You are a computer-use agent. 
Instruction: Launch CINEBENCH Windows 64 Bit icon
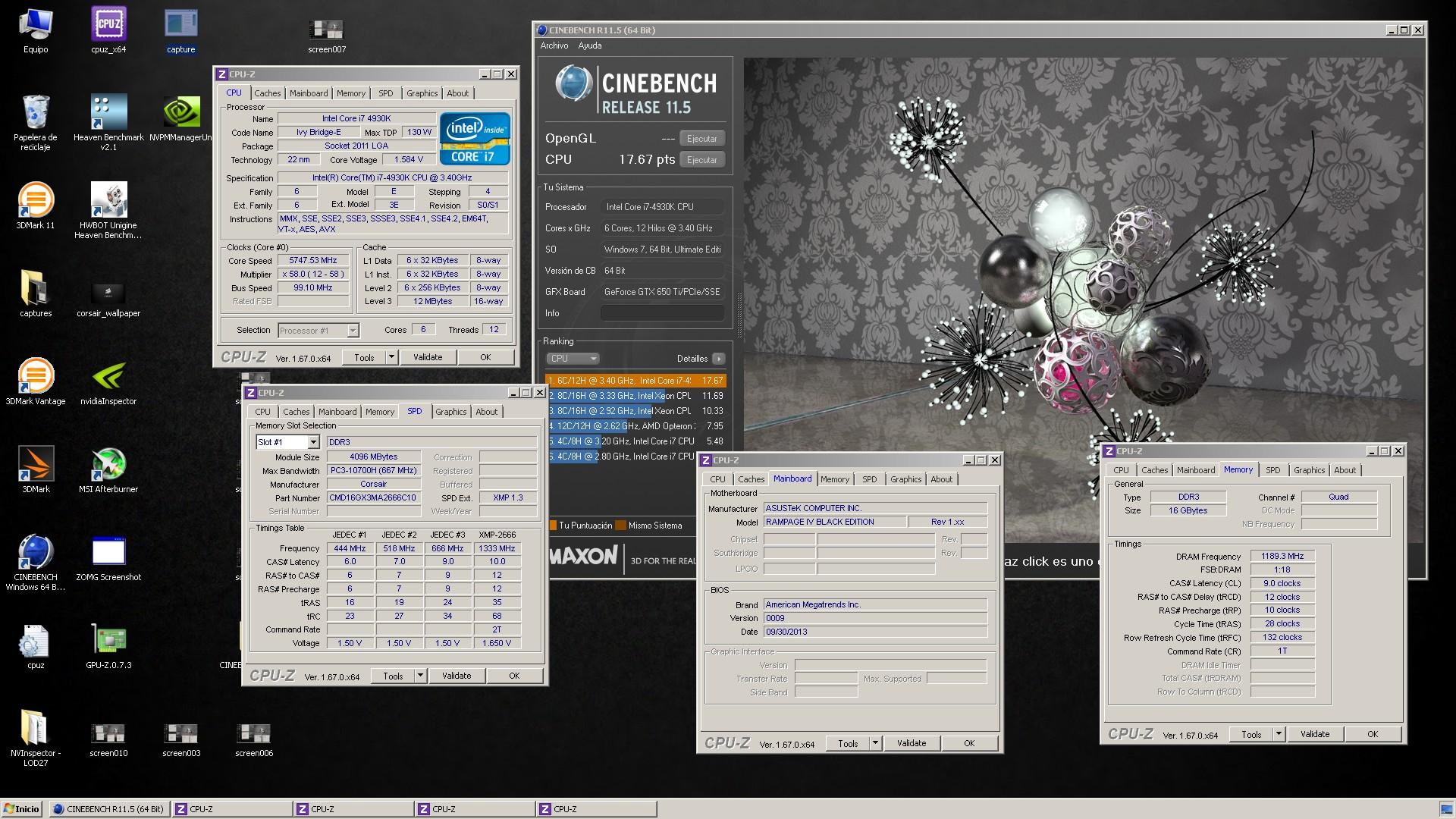click(x=36, y=563)
